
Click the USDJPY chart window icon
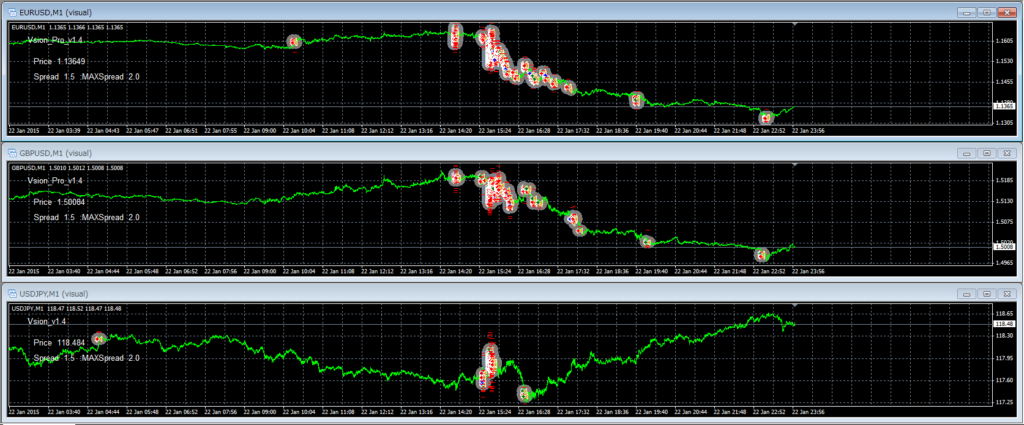13,294
